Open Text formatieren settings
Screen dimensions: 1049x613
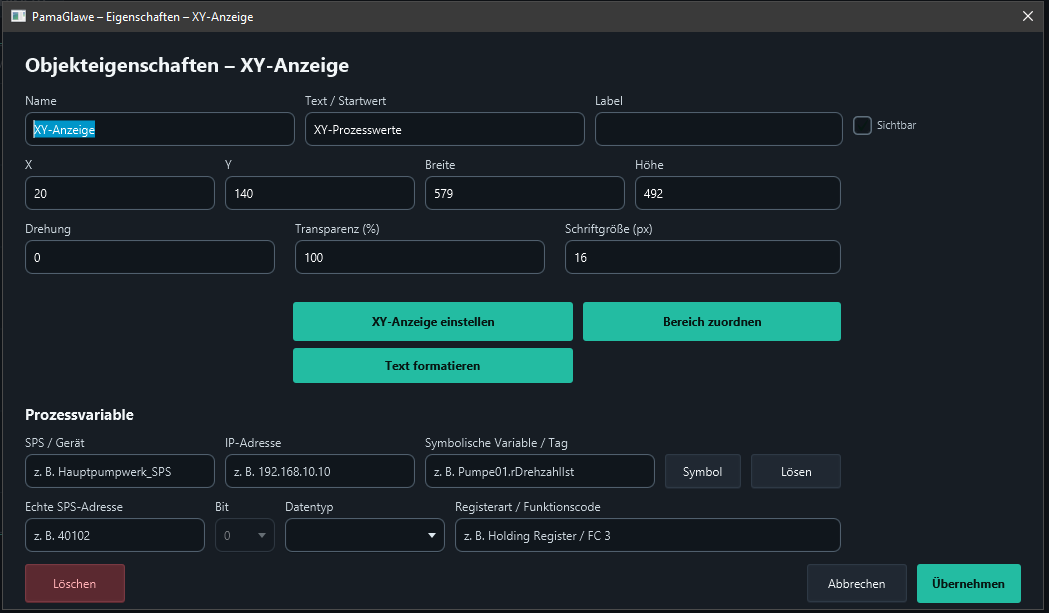coord(433,365)
